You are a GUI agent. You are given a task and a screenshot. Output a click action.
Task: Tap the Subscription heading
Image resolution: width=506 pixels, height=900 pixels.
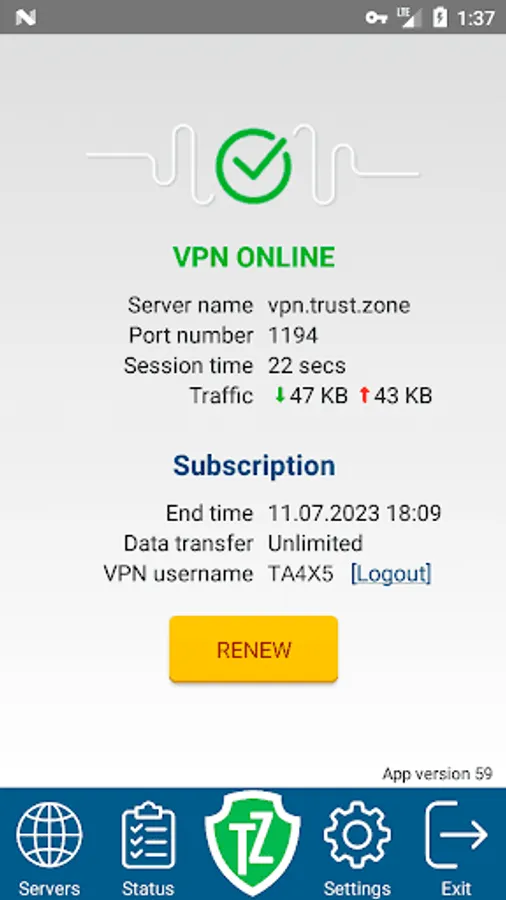tap(254, 465)
